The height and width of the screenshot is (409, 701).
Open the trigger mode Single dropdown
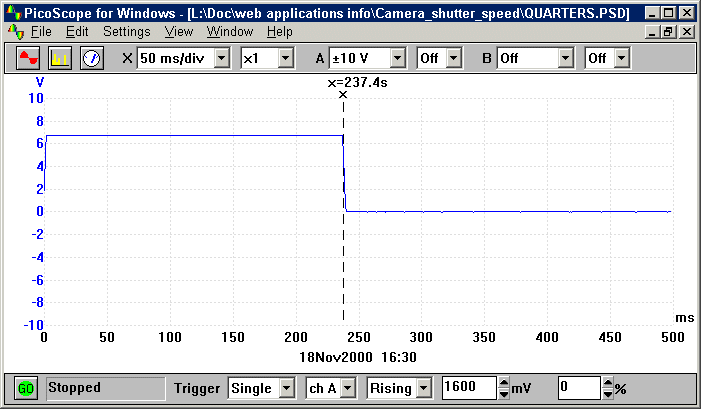[x=286, y=388]
